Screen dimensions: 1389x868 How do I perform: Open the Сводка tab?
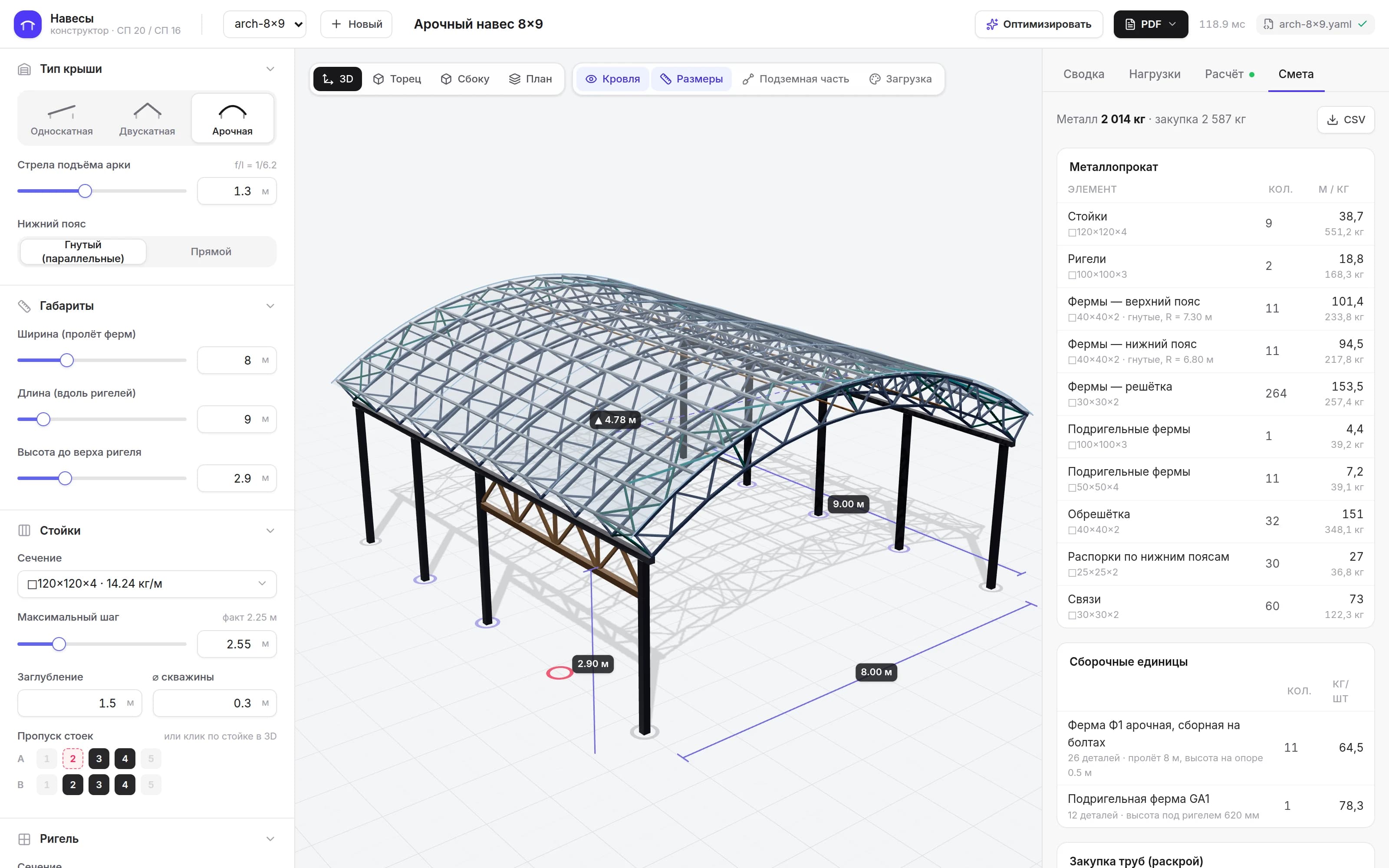tap(1084, 74)
